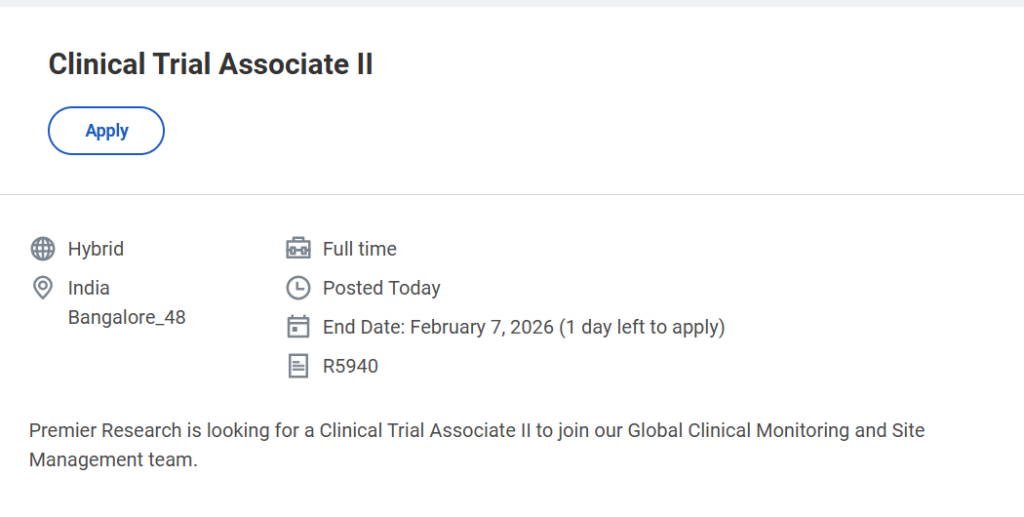Click the location pin icon next to India

(x=43, y=288)
